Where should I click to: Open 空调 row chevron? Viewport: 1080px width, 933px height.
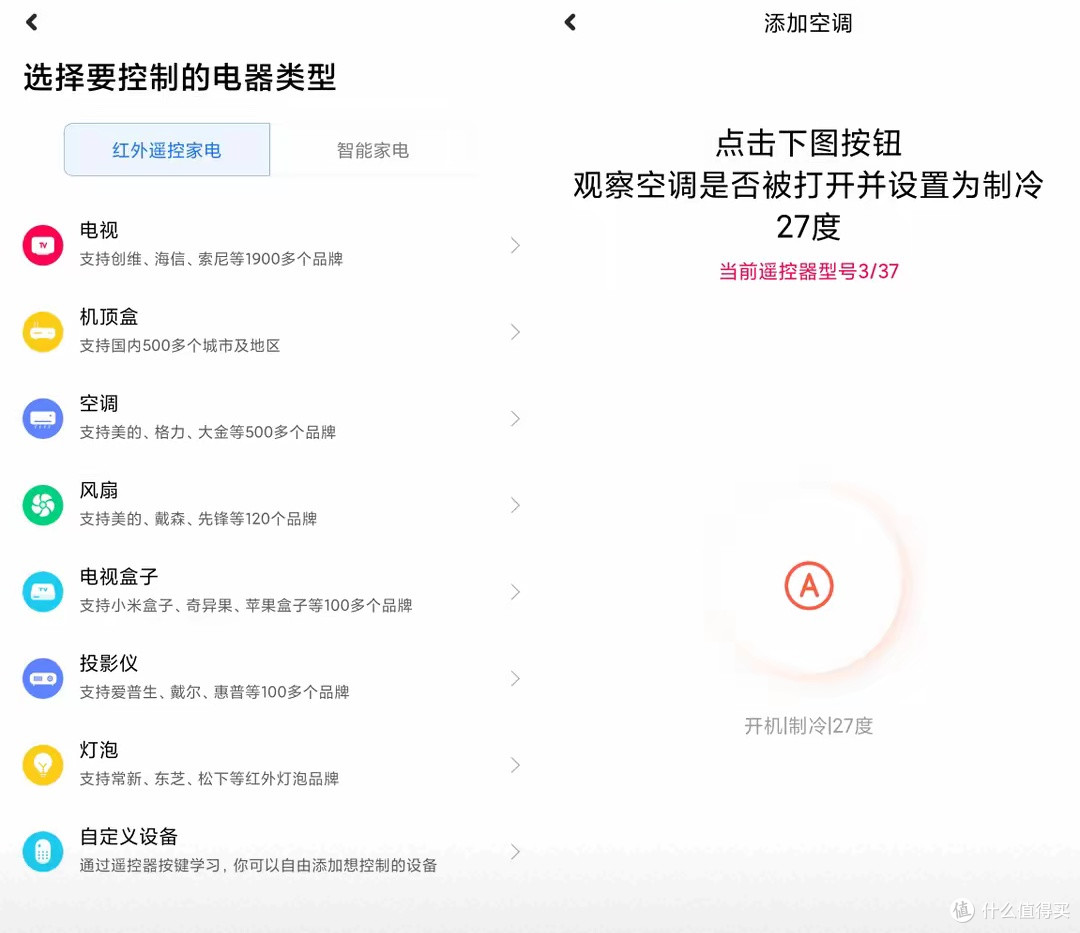(515, 419)
